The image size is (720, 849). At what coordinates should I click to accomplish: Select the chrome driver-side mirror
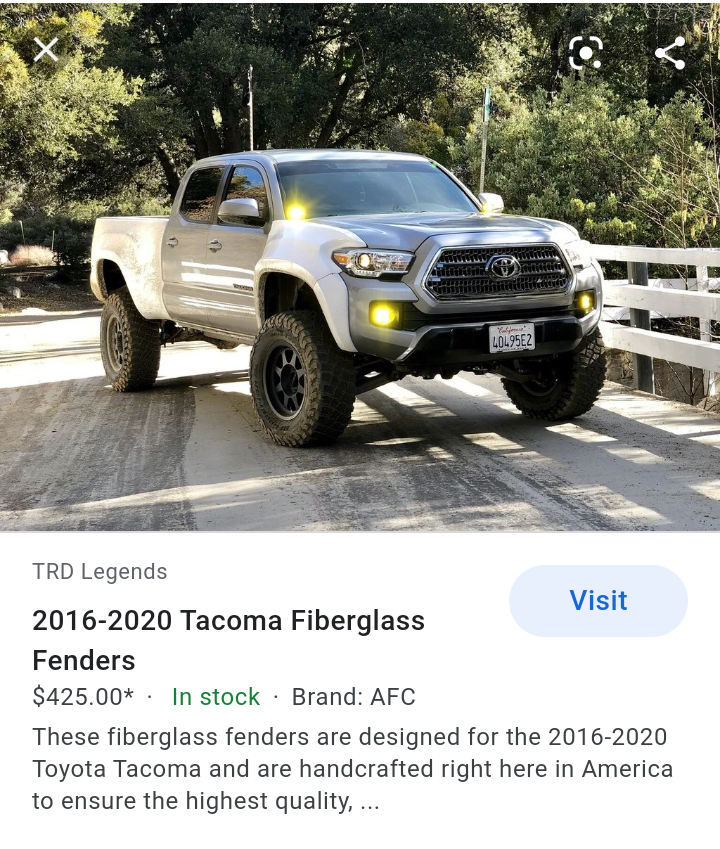coord(240,210)
